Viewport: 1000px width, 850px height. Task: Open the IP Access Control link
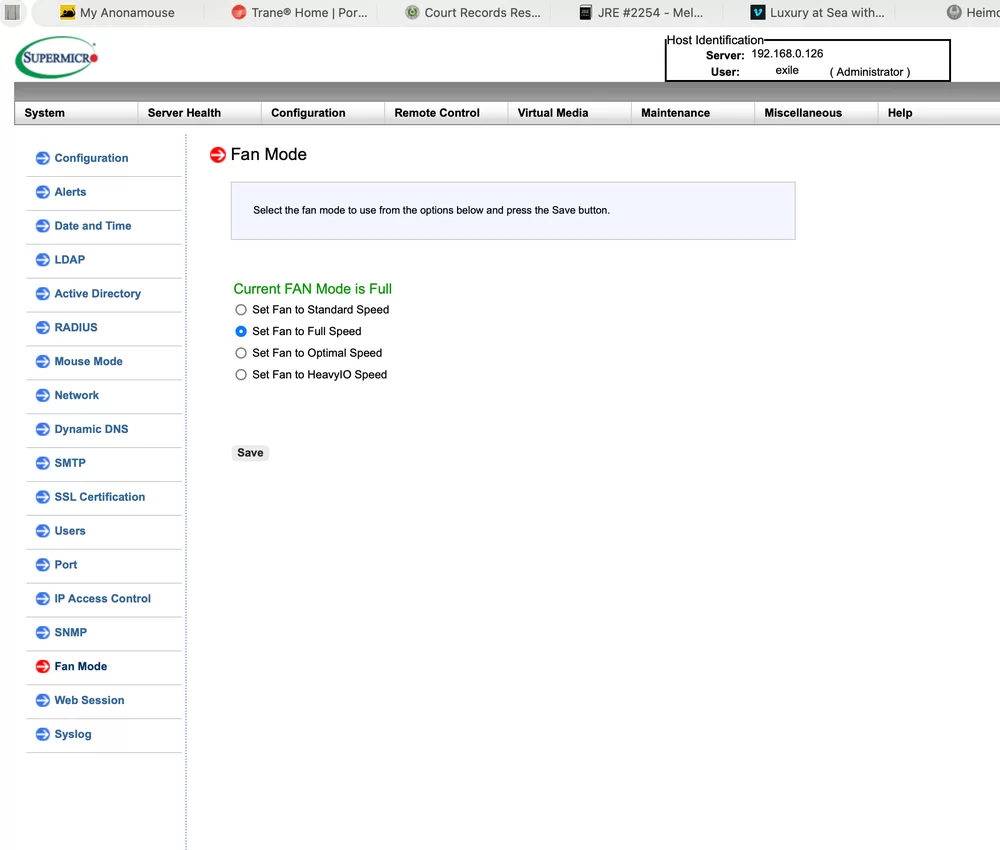tap(103, 598)
